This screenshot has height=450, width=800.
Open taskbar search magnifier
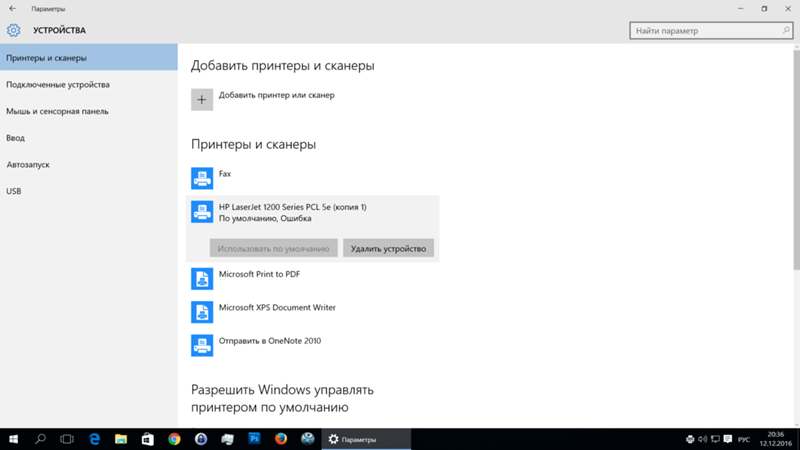click(x=40, y=439)
